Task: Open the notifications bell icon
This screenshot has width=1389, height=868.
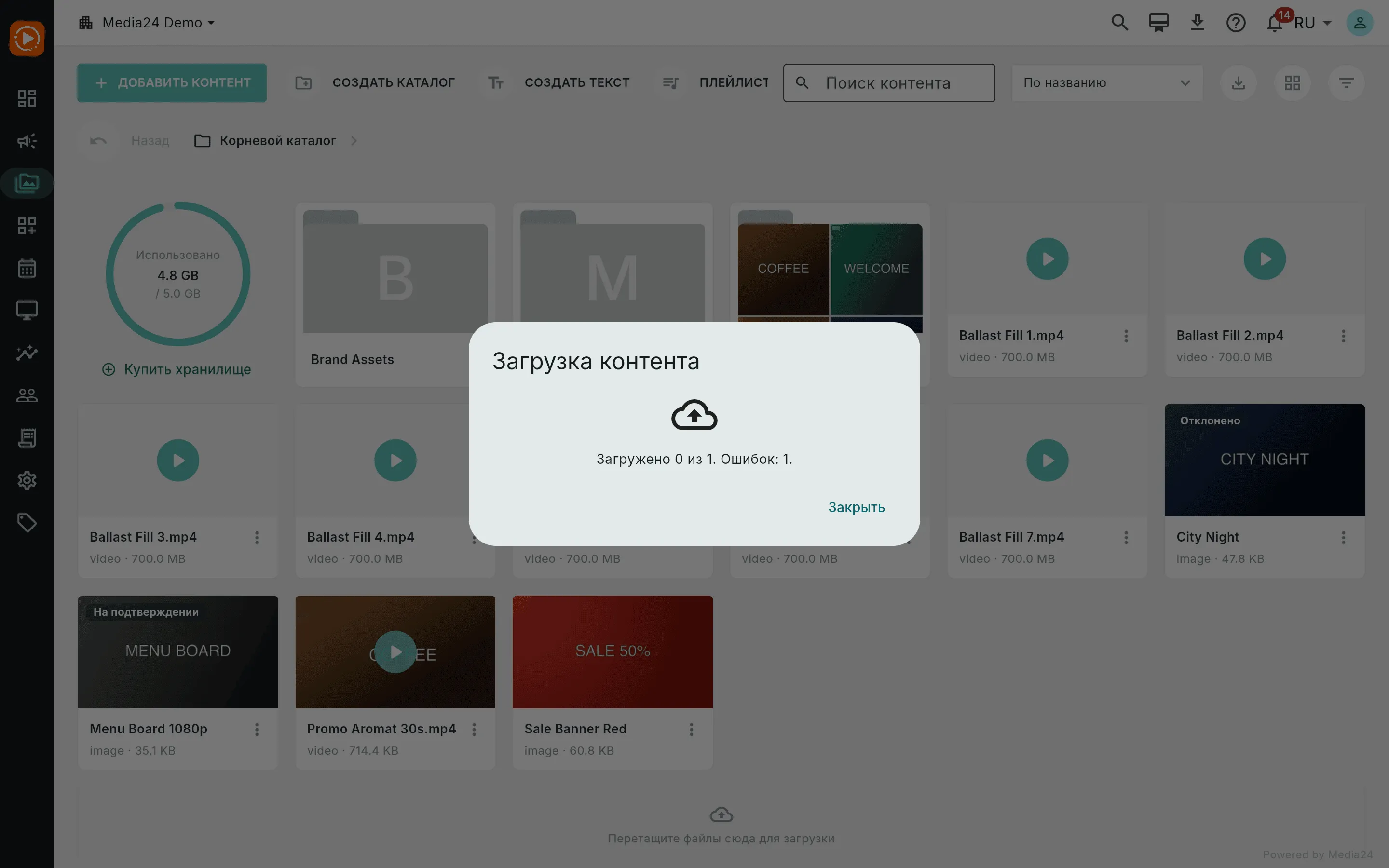Action: tap(1274, 23)
